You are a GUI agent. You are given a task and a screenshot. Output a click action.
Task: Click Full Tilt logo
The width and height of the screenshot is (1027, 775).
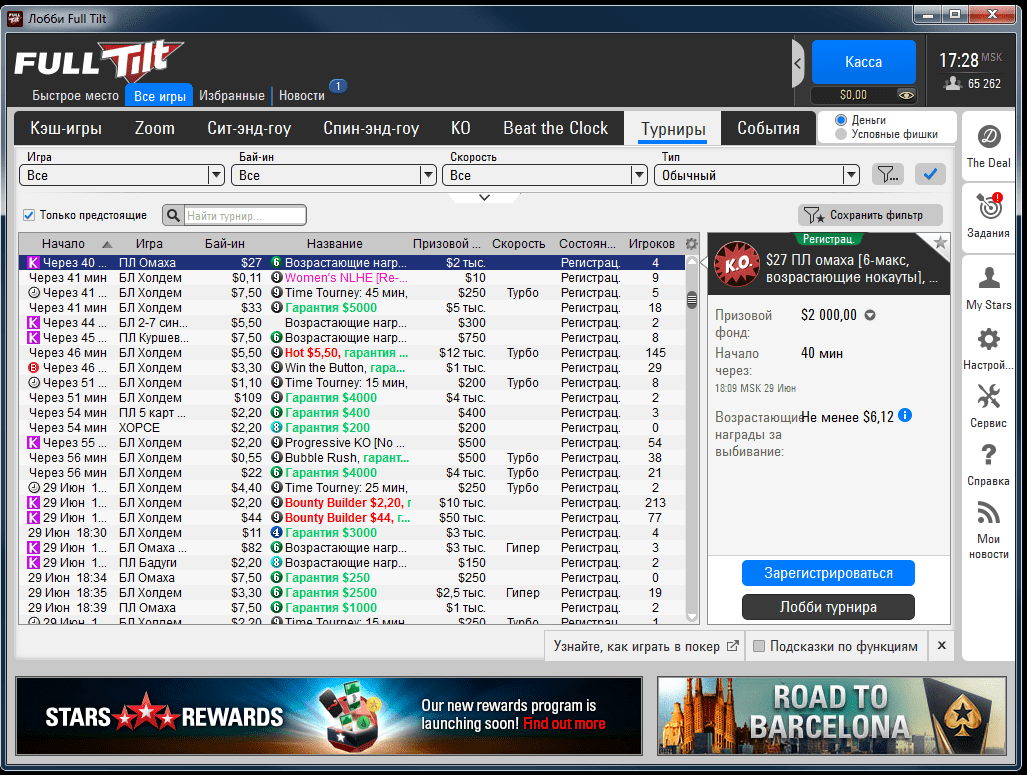[98, 64]
